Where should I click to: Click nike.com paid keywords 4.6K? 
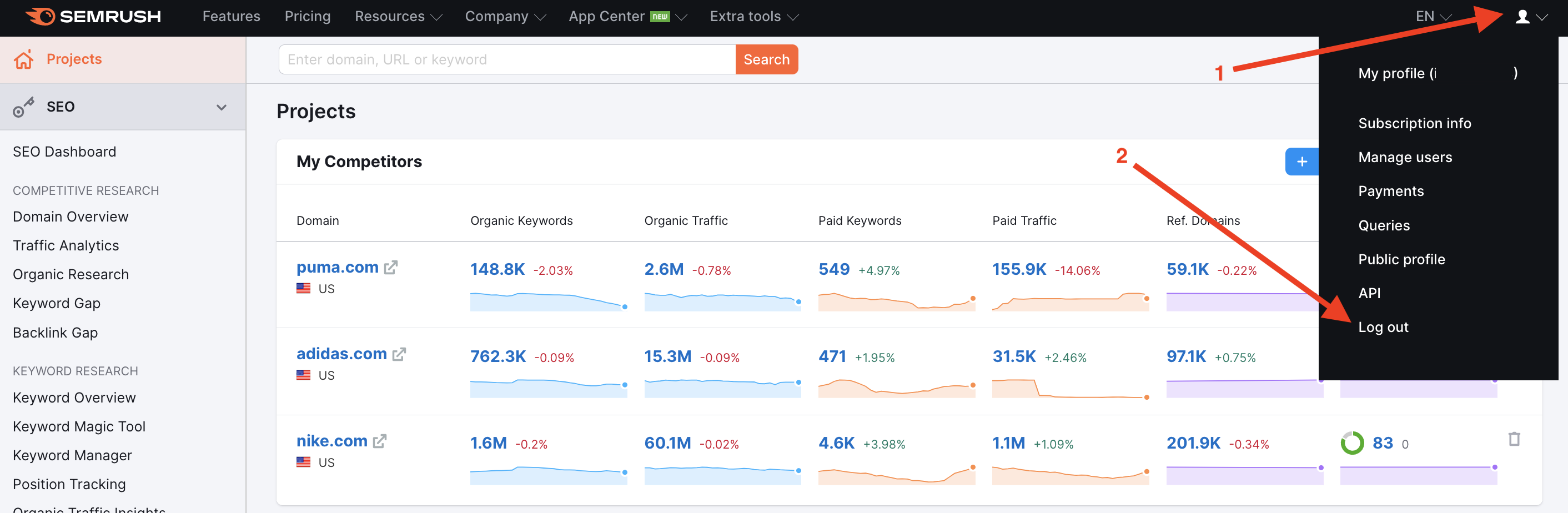[x=836, y=444]
